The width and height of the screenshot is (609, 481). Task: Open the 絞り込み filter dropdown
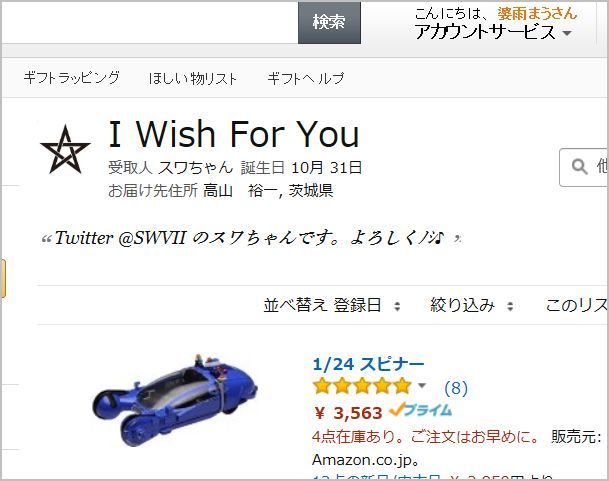click(472, 305)
